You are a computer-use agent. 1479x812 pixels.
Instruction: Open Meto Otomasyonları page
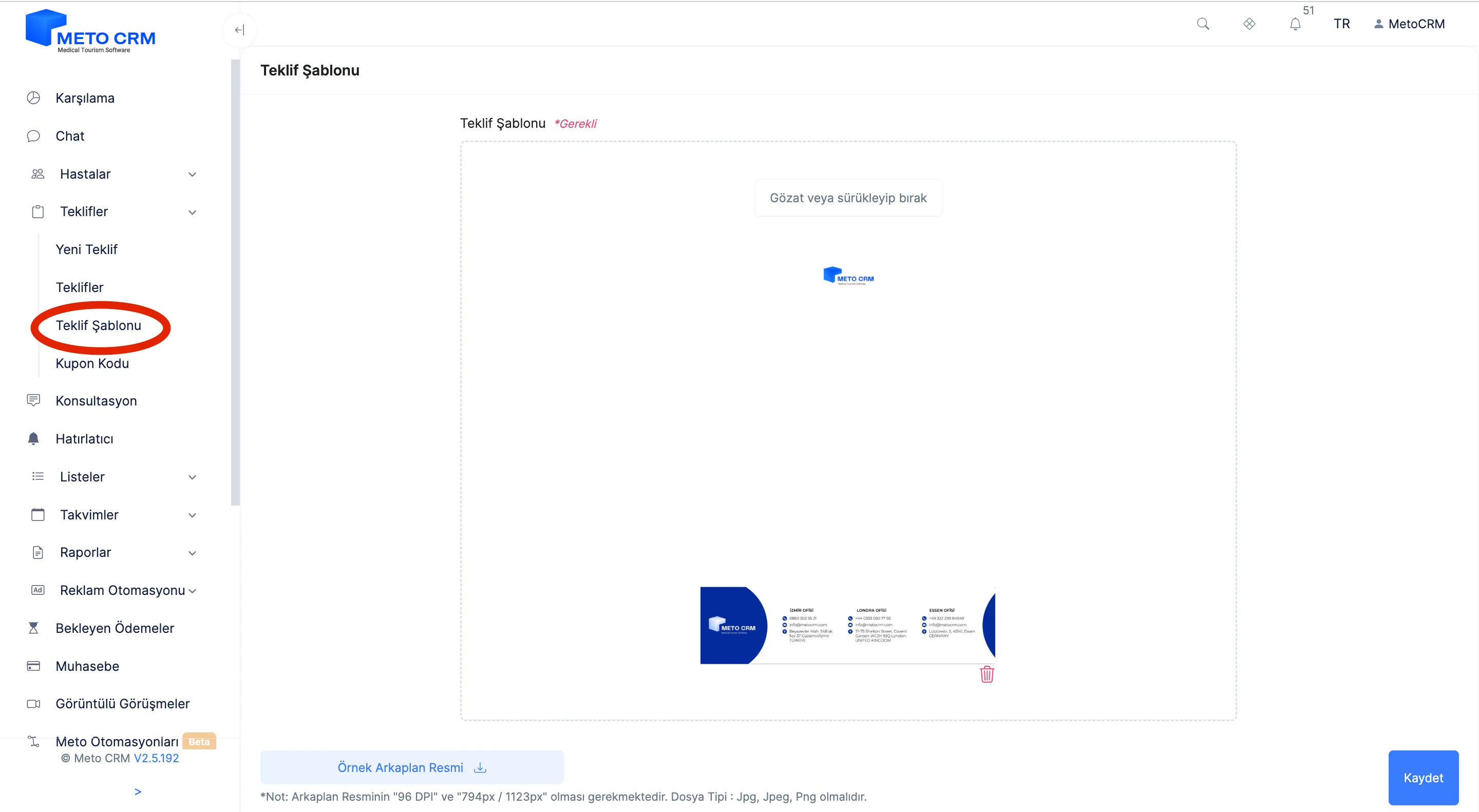pyautogui.click(x=117, y=742)
